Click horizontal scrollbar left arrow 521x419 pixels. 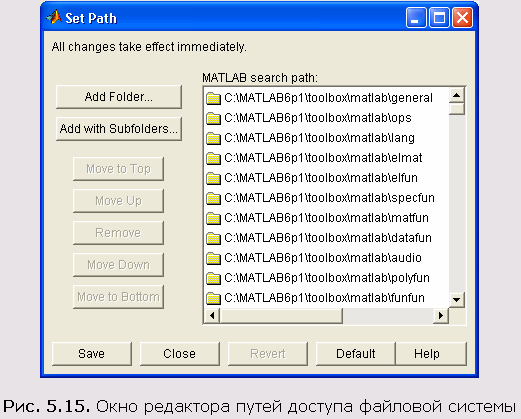(x=212, y=315)
